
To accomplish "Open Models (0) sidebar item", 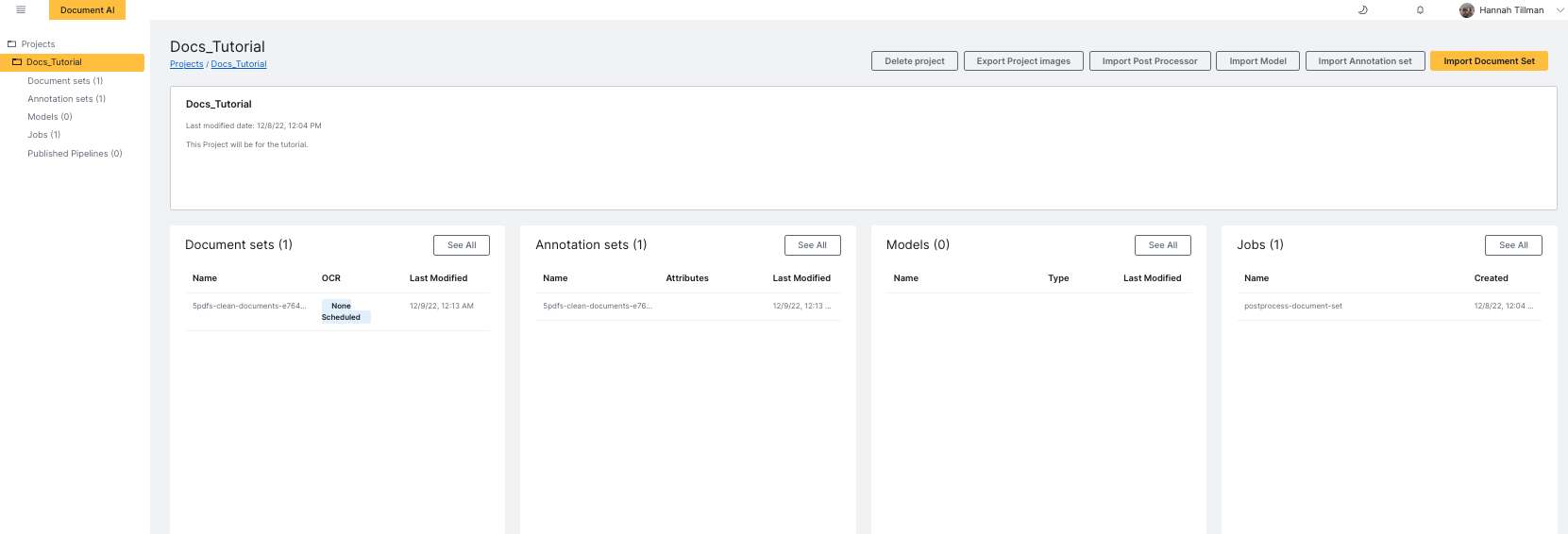I will coord(50,117).
